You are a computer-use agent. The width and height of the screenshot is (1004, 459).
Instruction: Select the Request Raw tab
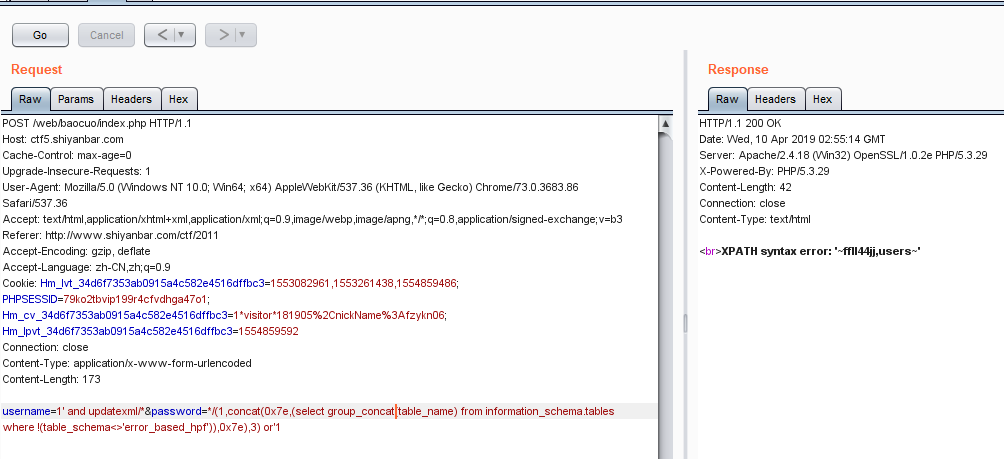[x=30, y=99]
